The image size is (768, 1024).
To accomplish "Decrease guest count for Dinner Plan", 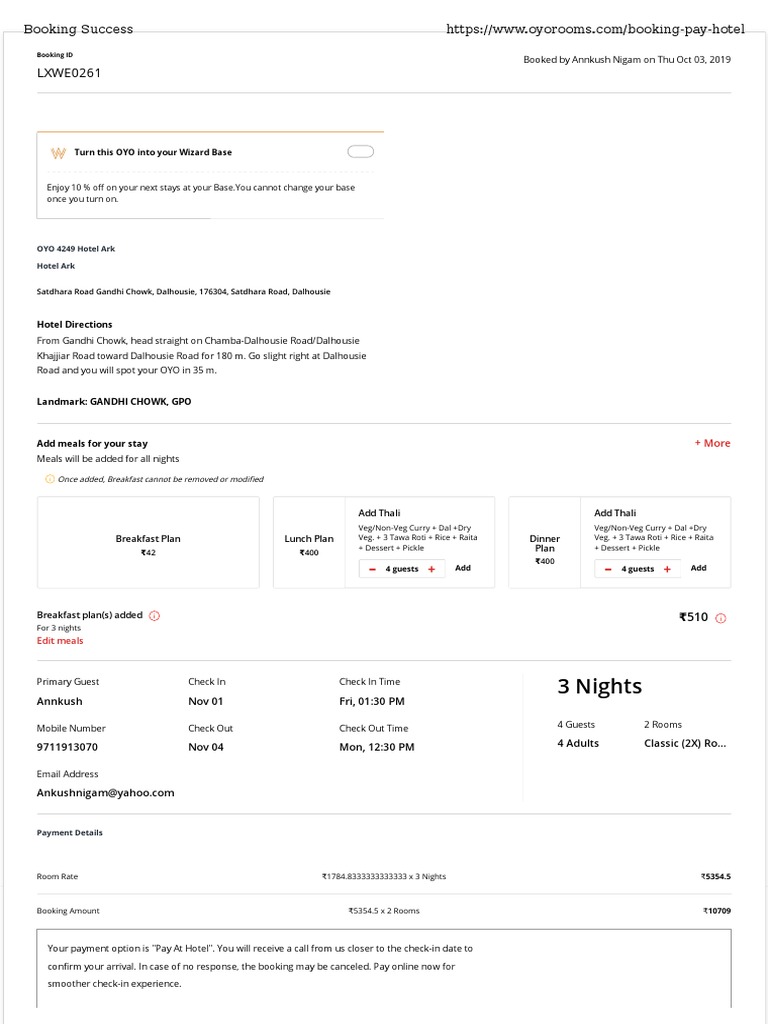I will (608, 569).
